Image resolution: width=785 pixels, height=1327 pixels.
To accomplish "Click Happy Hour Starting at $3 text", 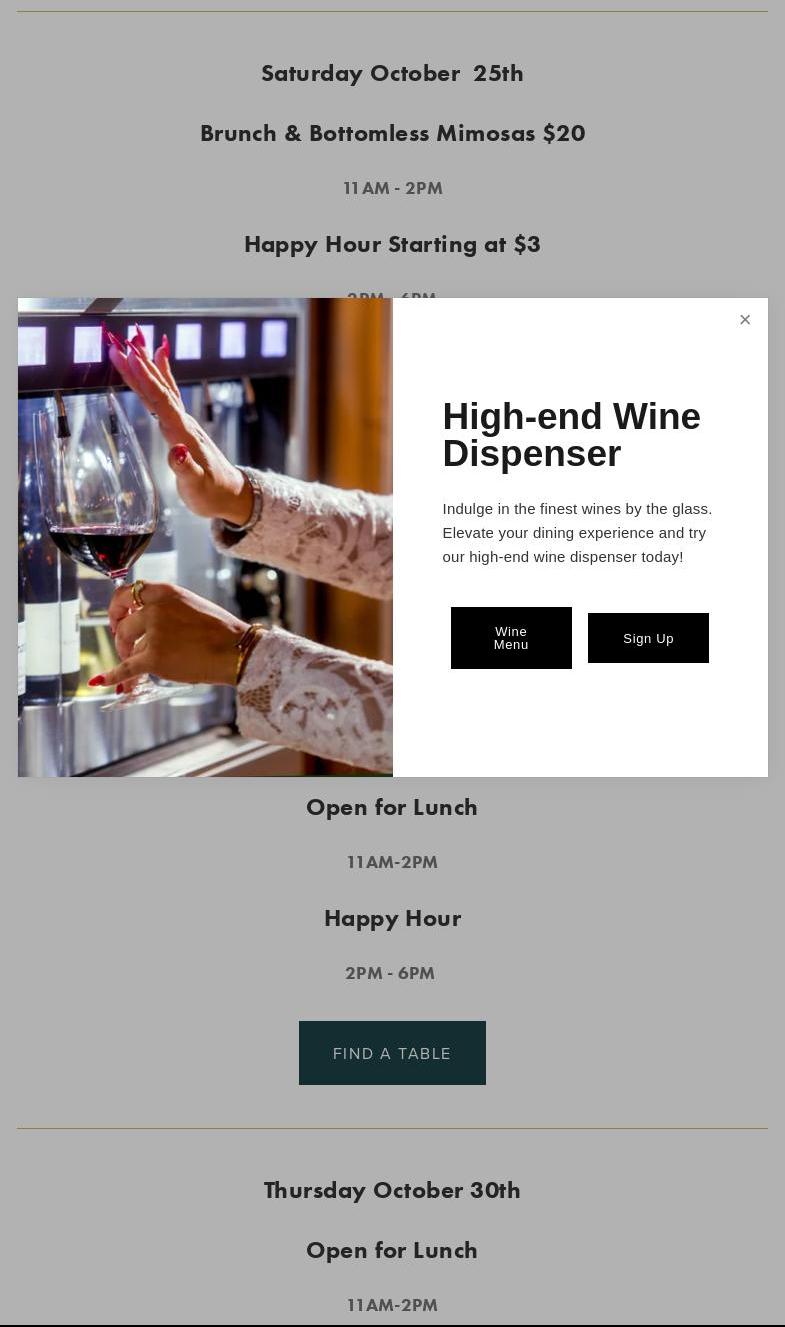I will point(392,244).
